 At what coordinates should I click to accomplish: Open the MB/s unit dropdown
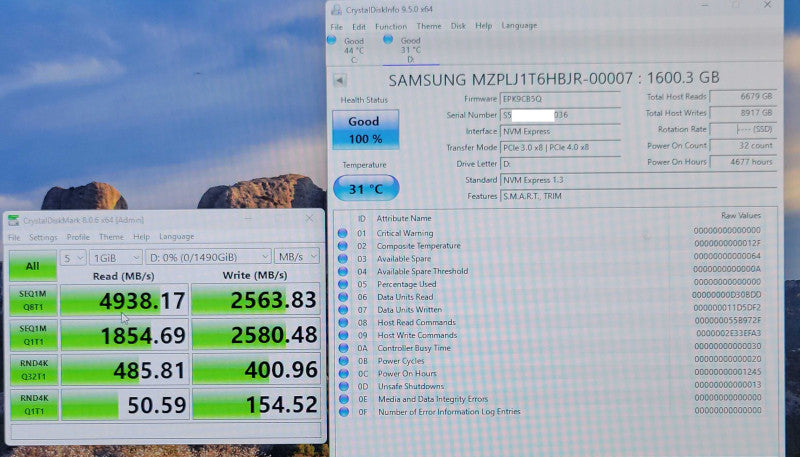point(297,256)
